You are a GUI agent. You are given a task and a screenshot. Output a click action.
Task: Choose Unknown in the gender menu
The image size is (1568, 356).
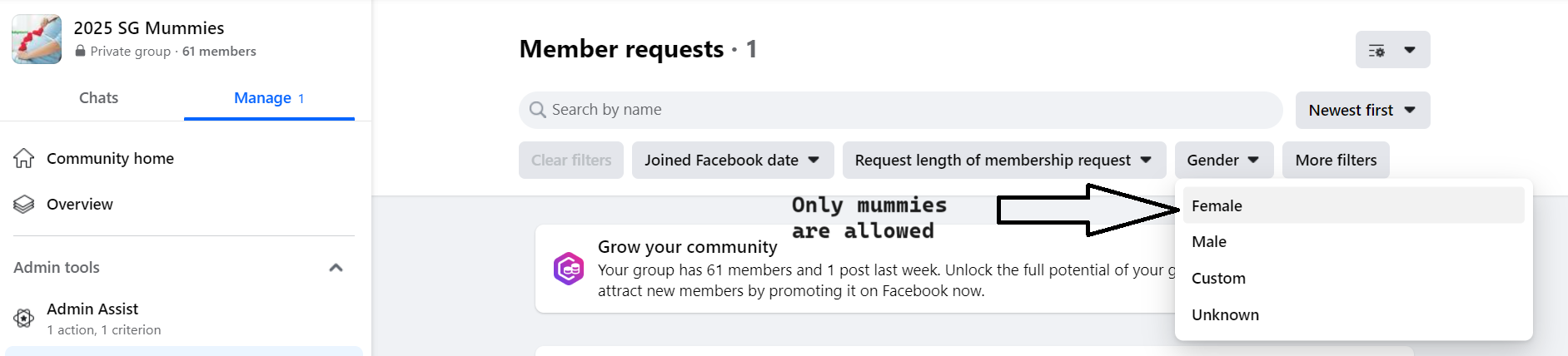pos(1225,315)
